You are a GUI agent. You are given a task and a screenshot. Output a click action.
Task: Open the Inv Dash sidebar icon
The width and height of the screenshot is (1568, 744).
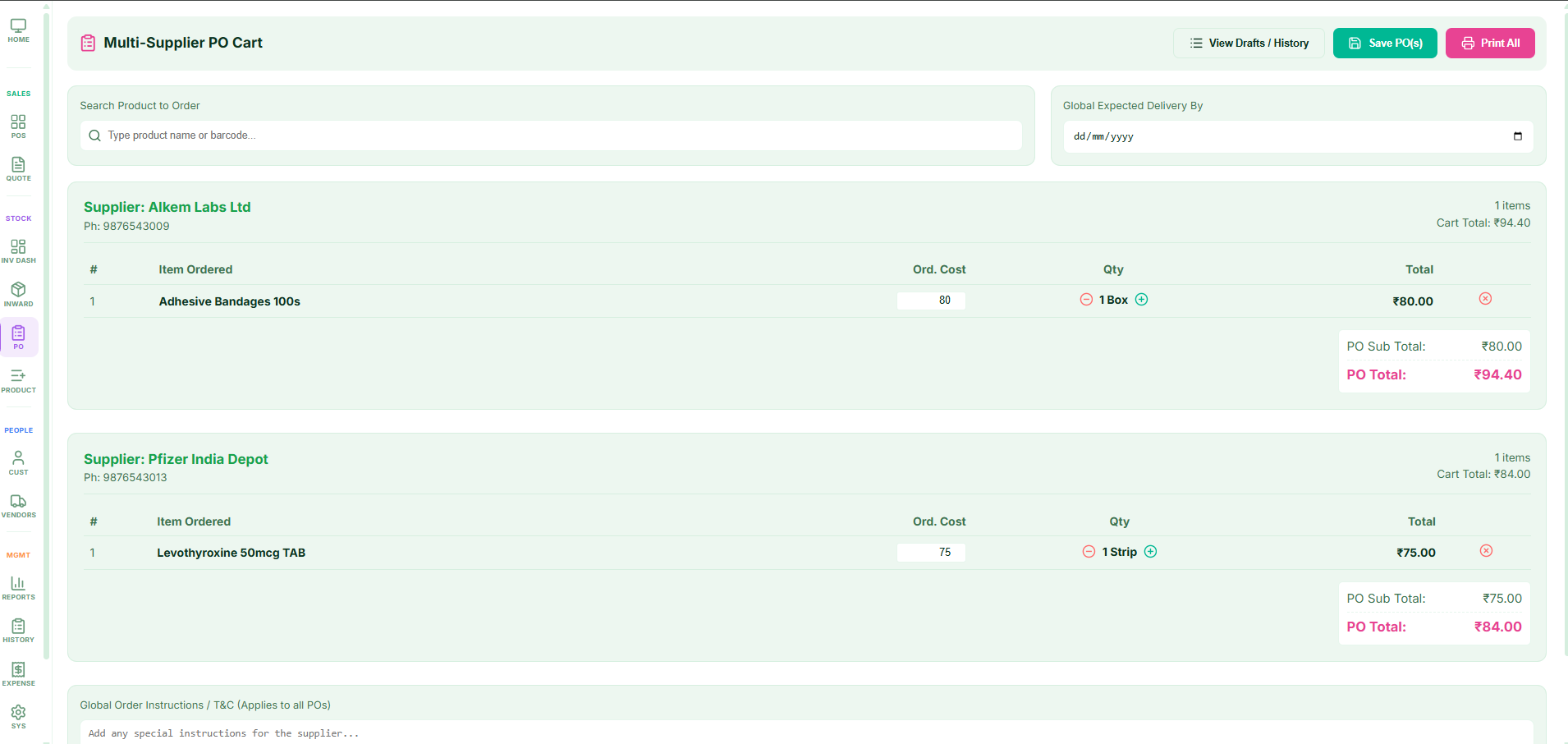click(18, 251)
